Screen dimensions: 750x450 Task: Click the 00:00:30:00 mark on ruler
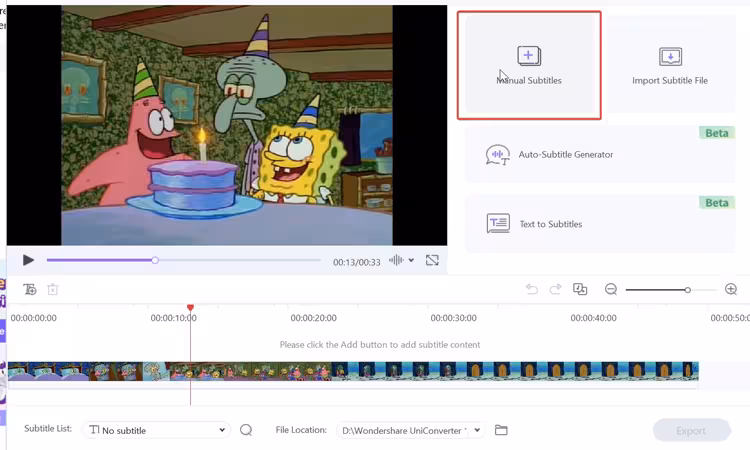click(453, 318)
